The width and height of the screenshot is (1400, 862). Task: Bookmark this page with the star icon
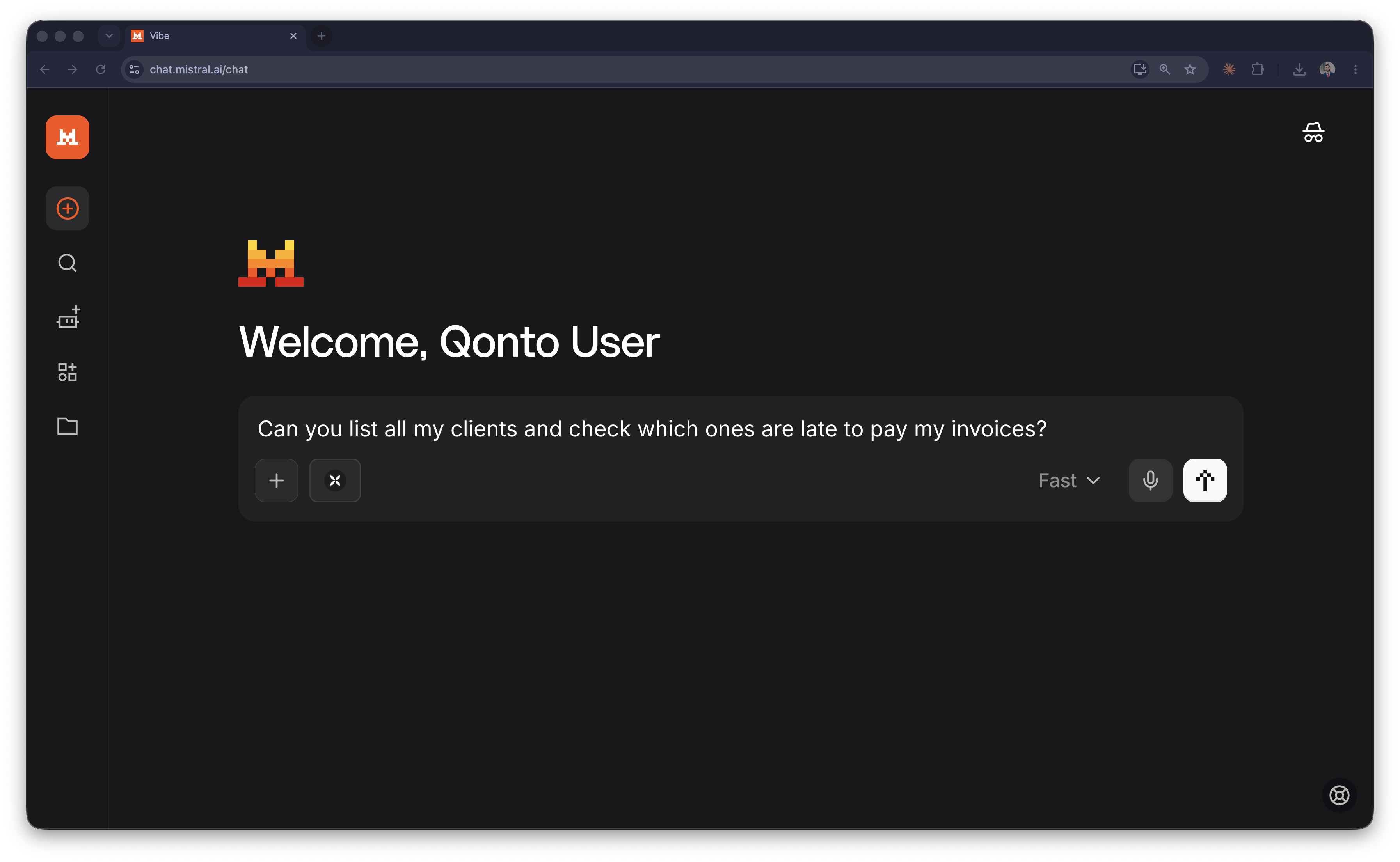(1190, 69)
